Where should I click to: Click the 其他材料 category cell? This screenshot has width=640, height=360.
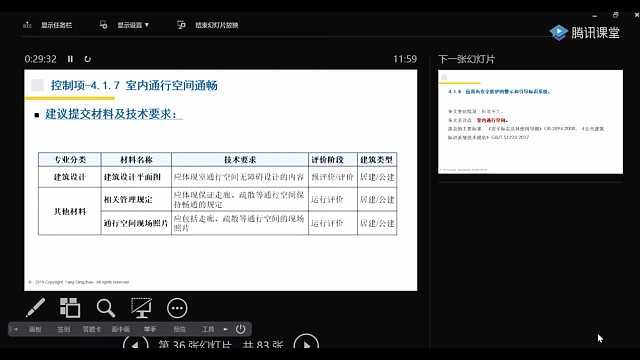click(70, 211)
